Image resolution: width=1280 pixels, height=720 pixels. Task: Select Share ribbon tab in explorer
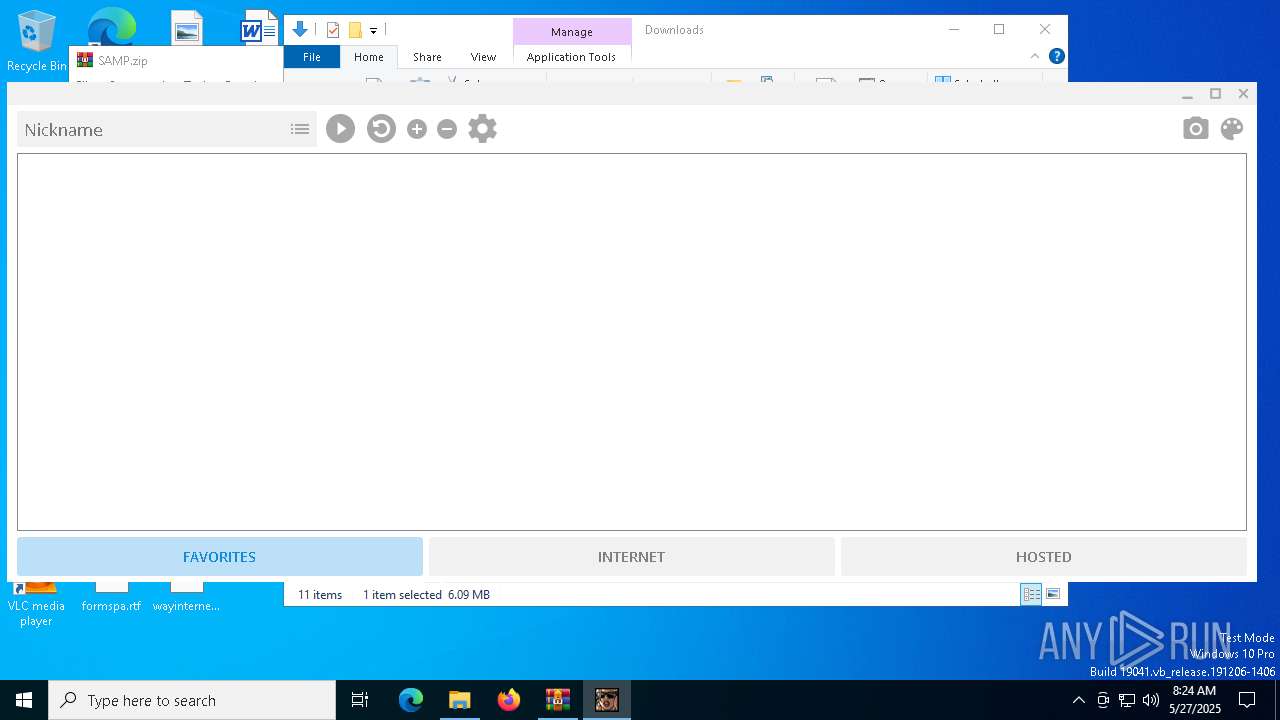tap(427, 57)
